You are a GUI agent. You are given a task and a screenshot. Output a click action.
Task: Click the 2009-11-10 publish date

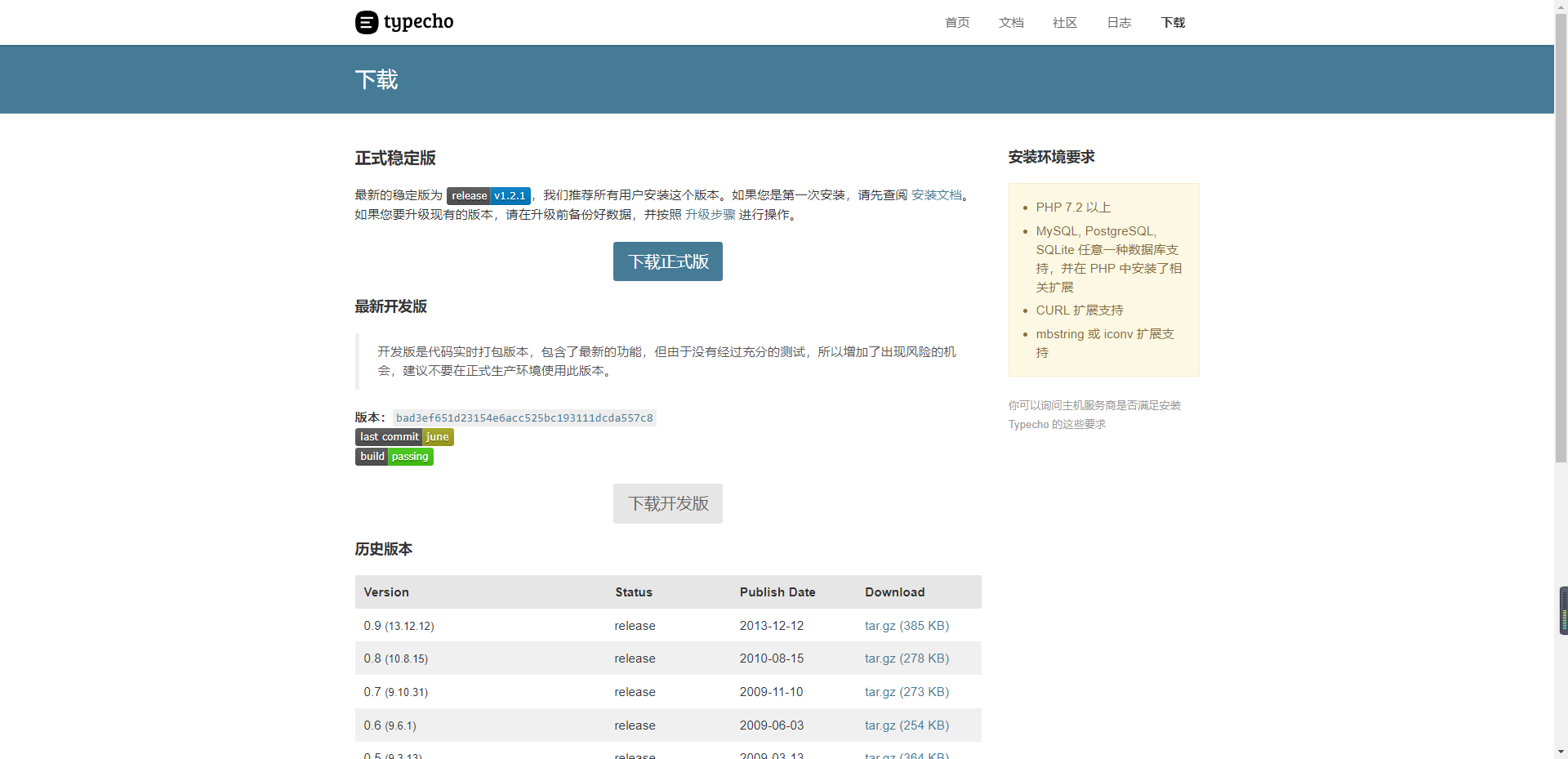pyautogui.click(x=772, y=692)
